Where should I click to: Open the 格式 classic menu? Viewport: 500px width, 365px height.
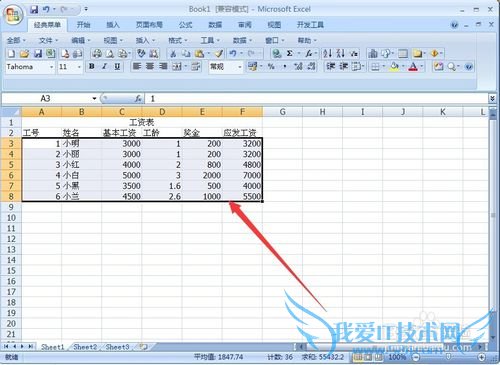[x=177, y=40]
